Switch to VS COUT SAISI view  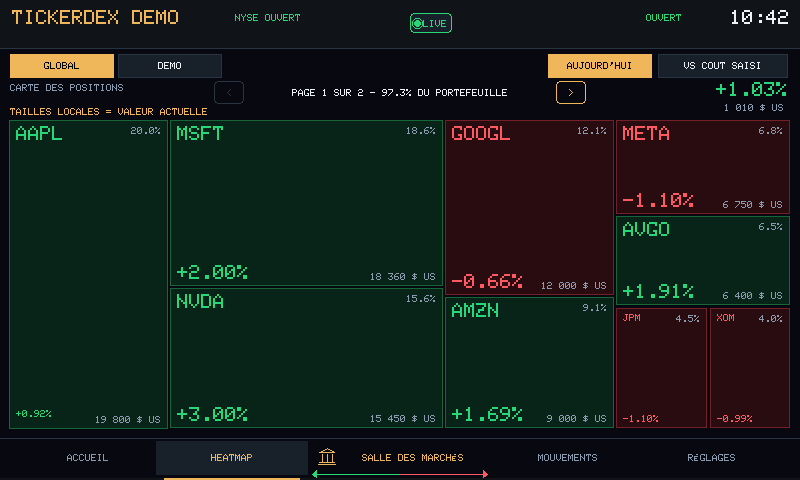[x=722, y=66]
